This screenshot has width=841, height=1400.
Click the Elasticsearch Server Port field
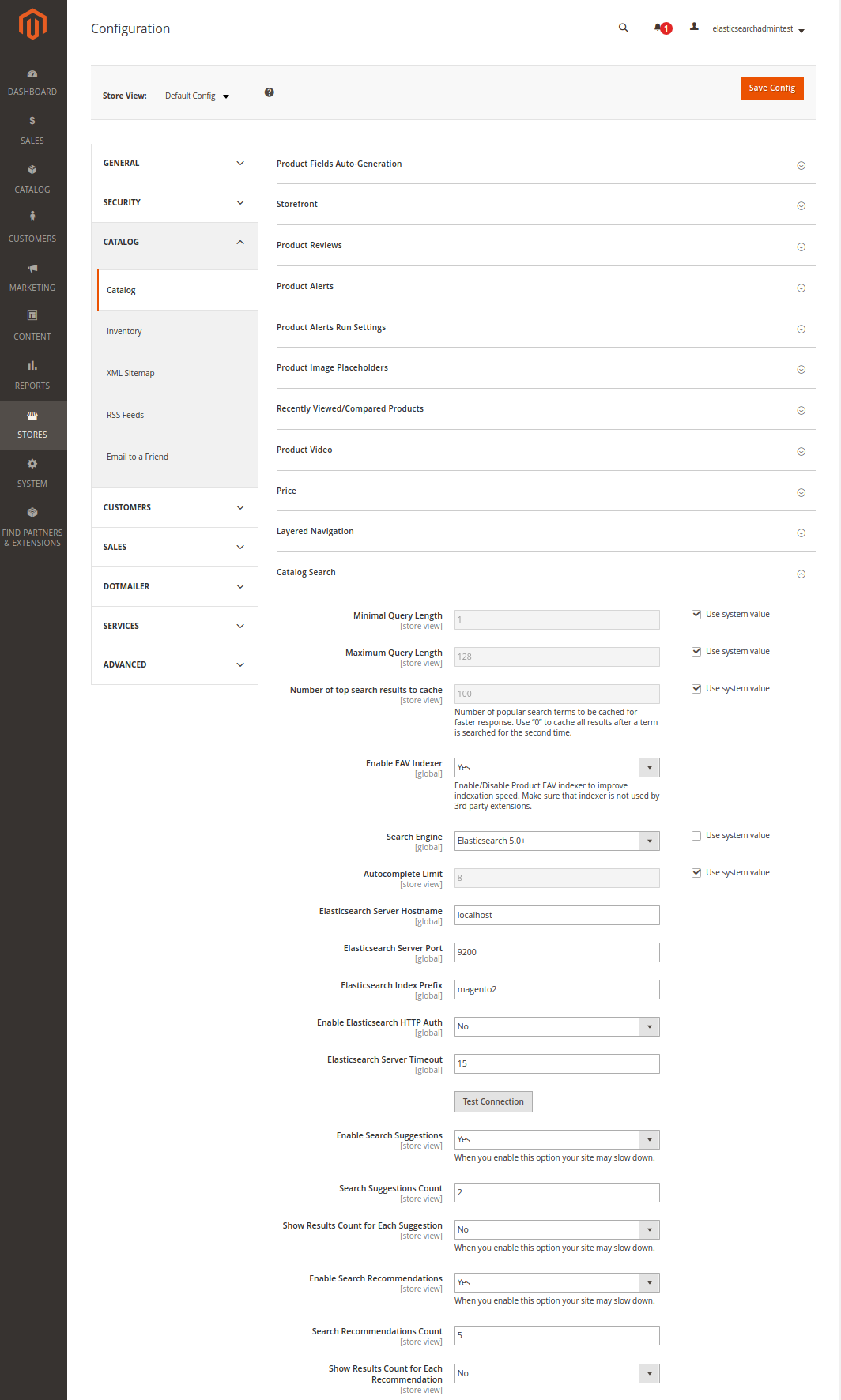(x=557, y=952)
